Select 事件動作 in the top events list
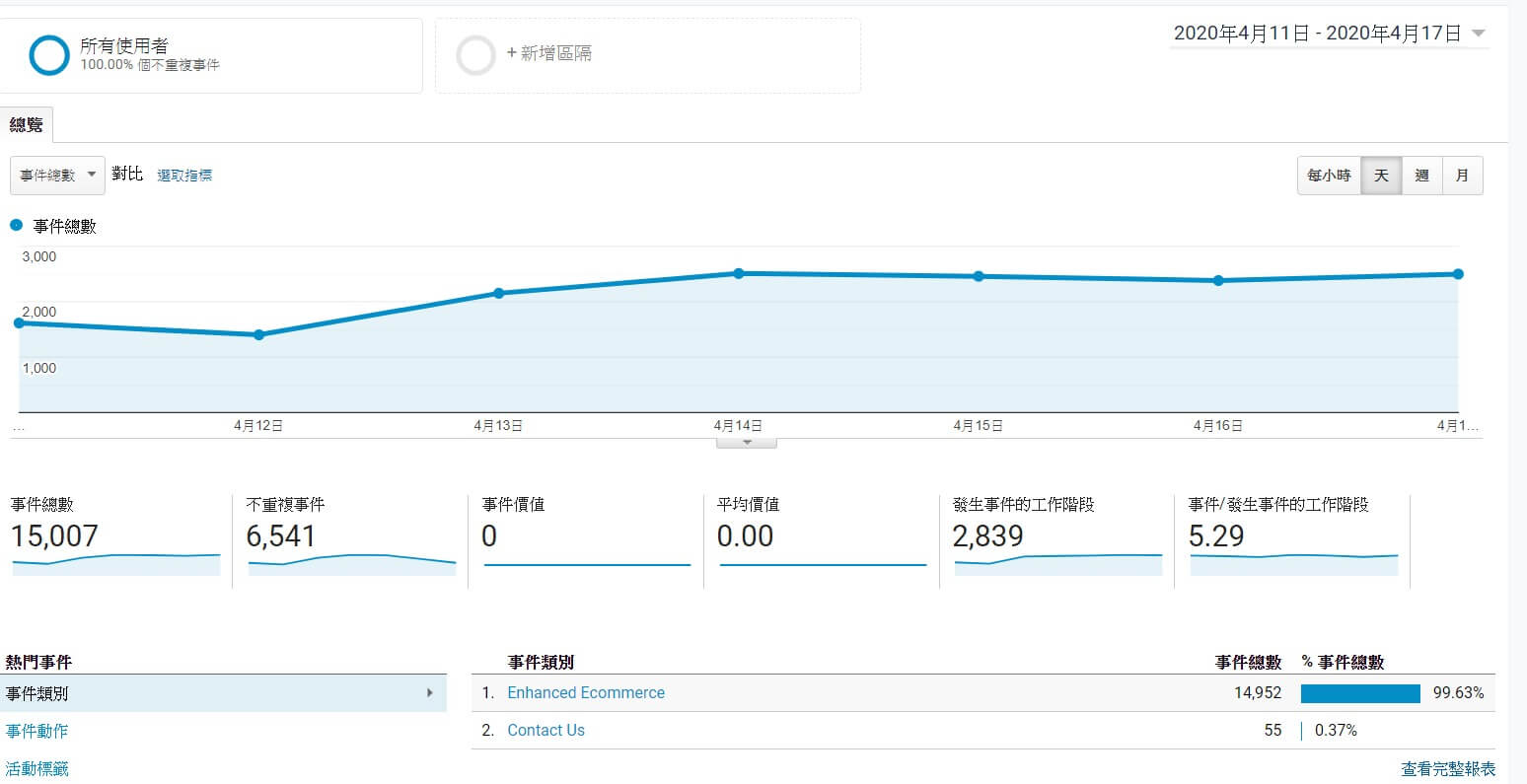This screenshot has width=1527, height=784. click(x=36, y=731)
